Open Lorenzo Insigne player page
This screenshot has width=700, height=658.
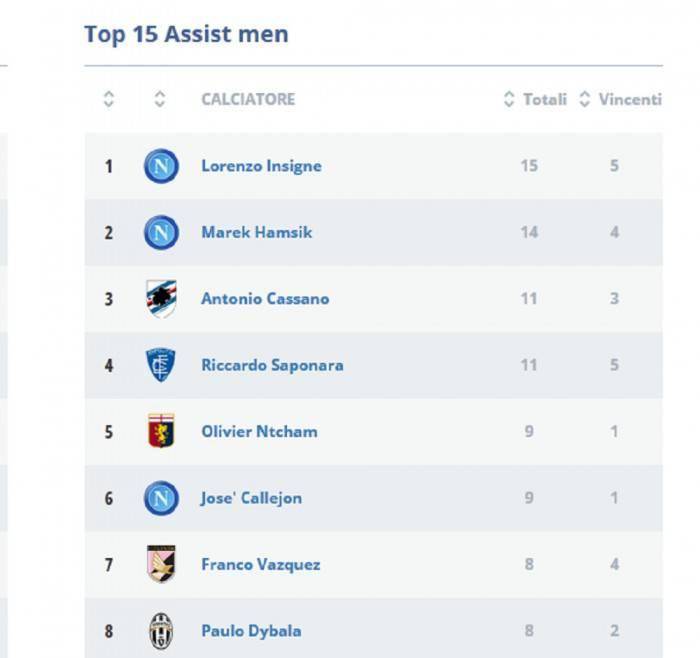point(261,166)
